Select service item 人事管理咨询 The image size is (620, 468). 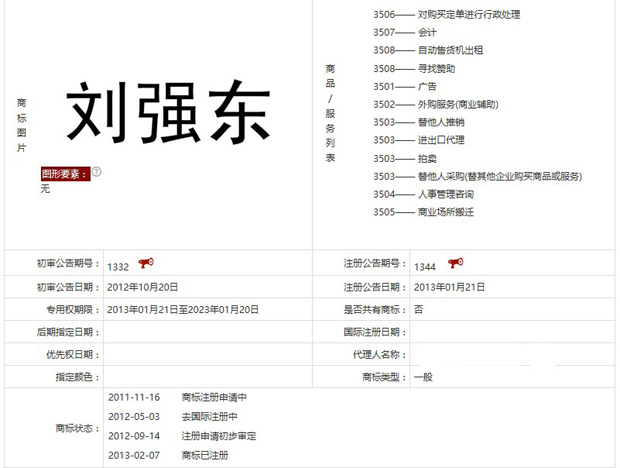423,194
